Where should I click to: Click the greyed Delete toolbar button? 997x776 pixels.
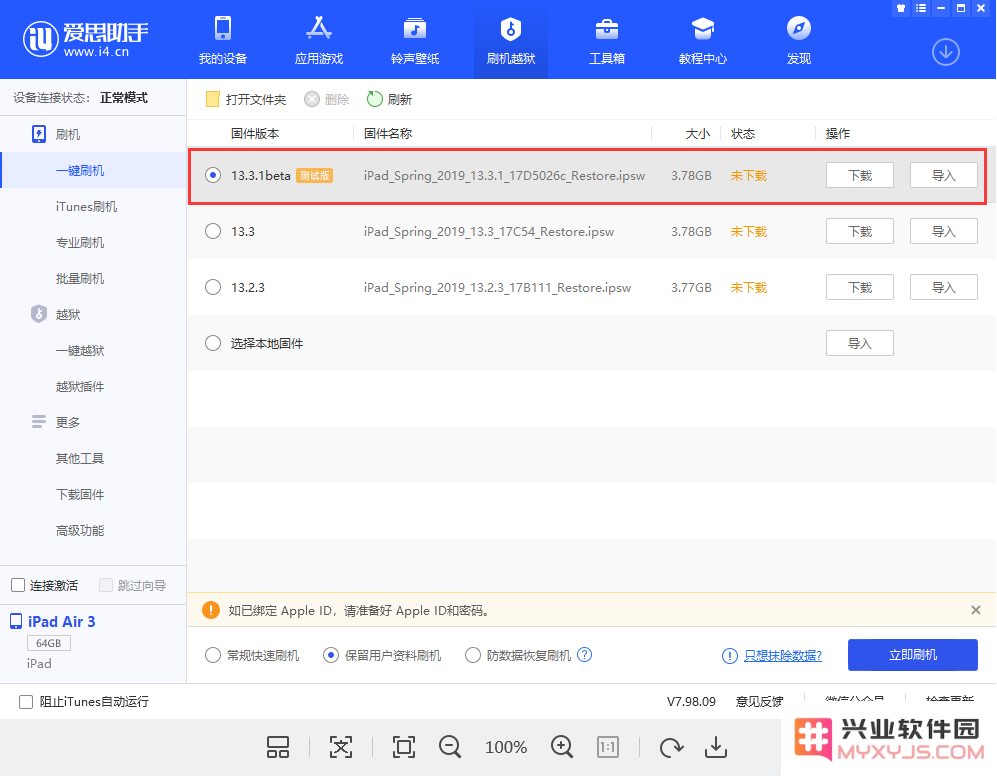[327, 99]
